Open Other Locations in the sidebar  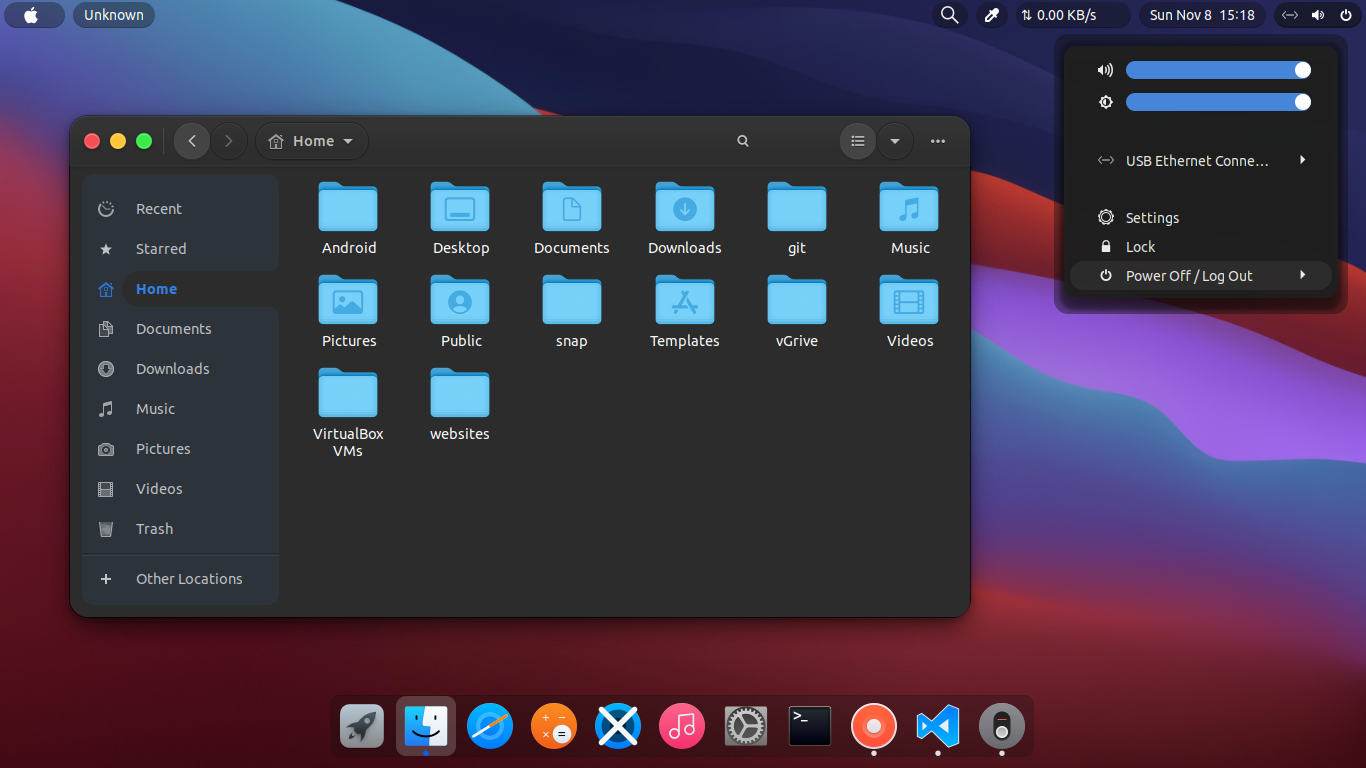181,579
